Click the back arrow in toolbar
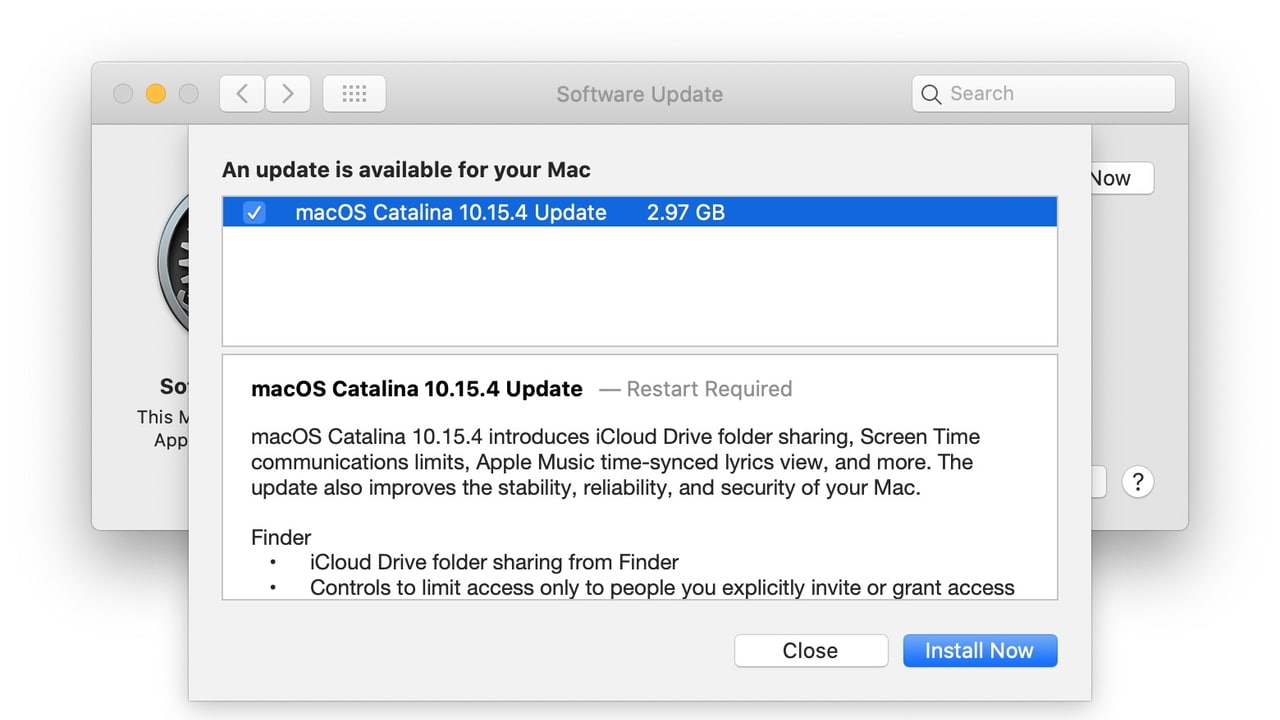 (x=242, y=94)
